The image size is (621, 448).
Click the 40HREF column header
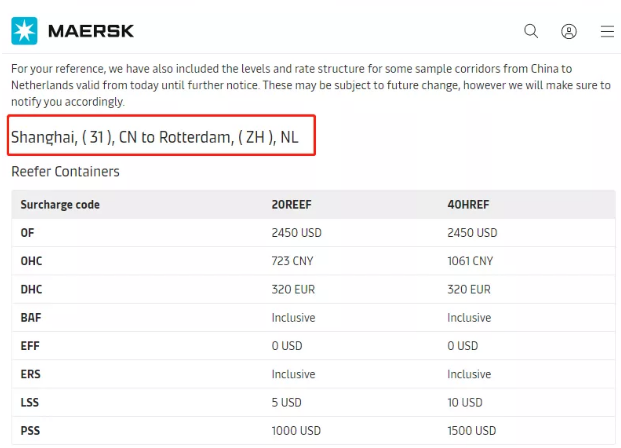click(468, 204)
